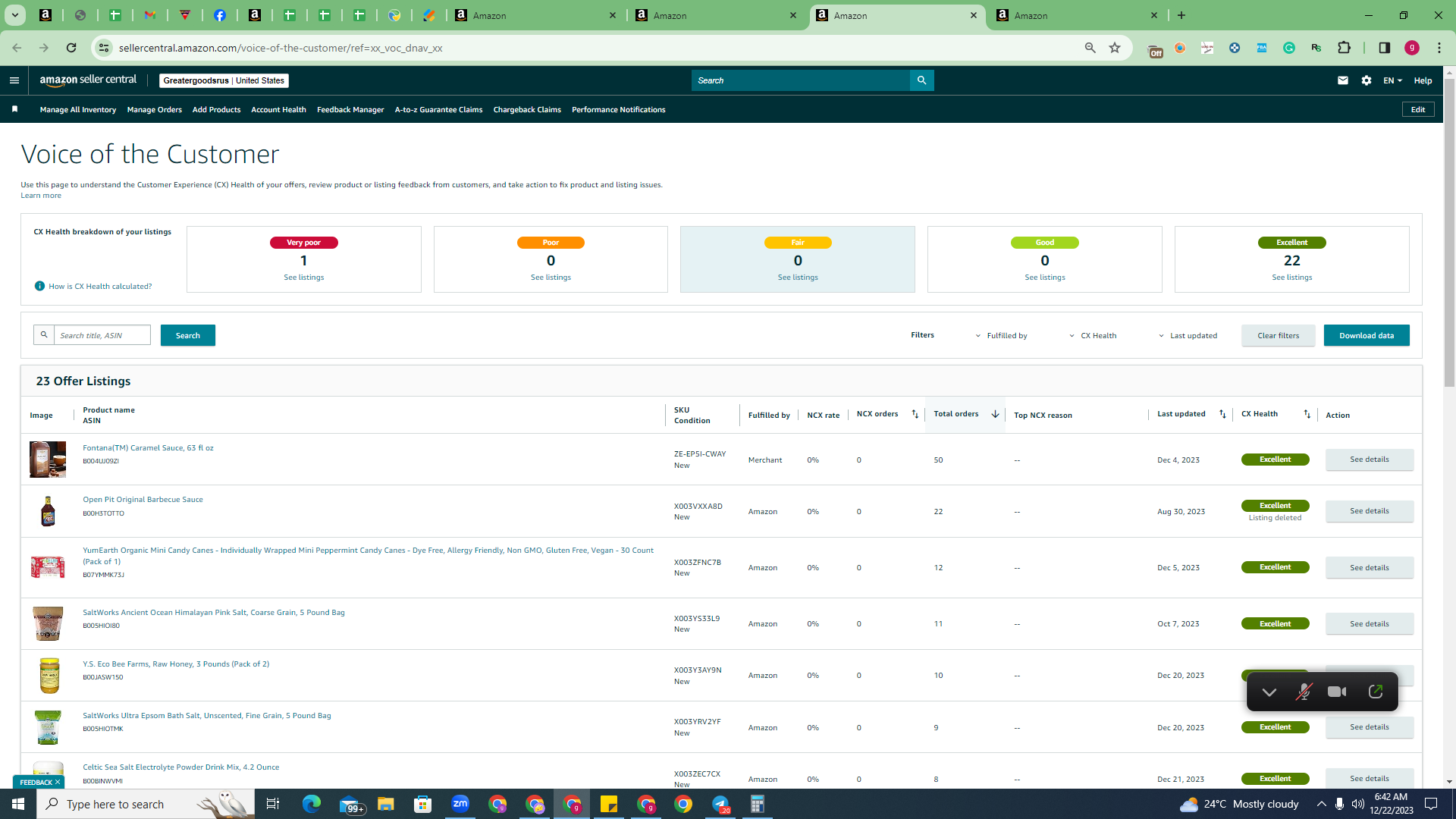The height and width of the screenshot is (819, 1456).
Task: Reload the page with browser refresh icon
Action: pyautogui.click(x=71, y=48)
